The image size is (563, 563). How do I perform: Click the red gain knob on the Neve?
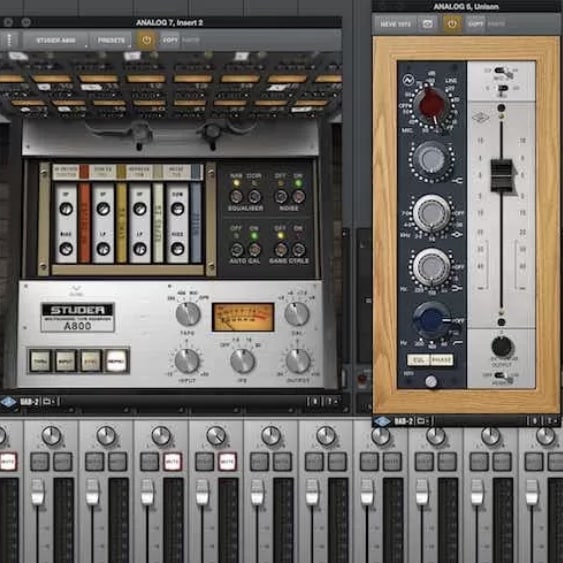coord(432,104)
